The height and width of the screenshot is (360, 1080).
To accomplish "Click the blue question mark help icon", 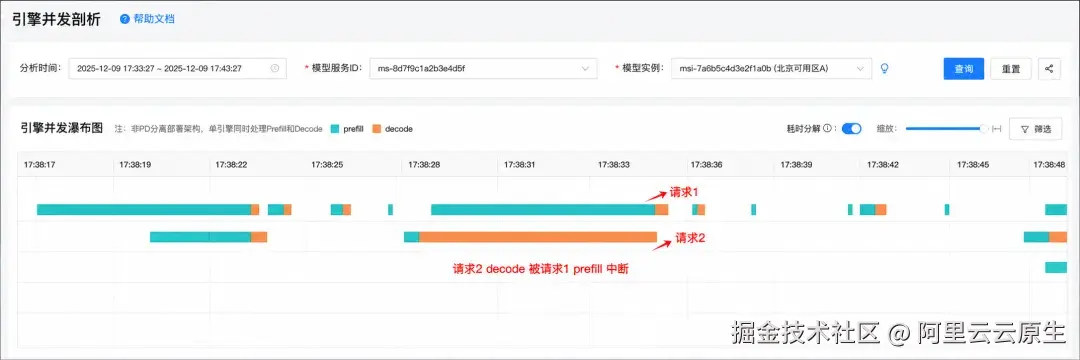I will point(125,19).
